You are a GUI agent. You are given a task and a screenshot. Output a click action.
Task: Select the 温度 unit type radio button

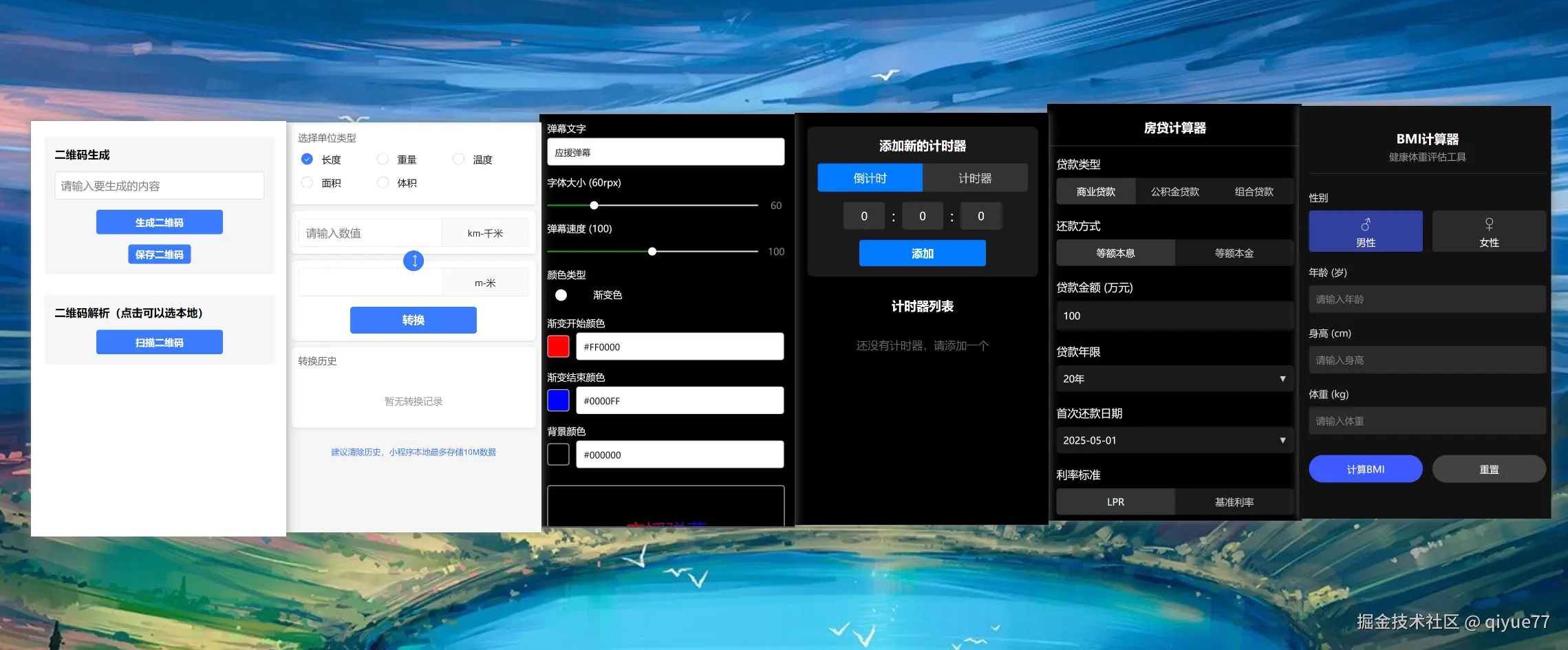(x=458, y=159)
